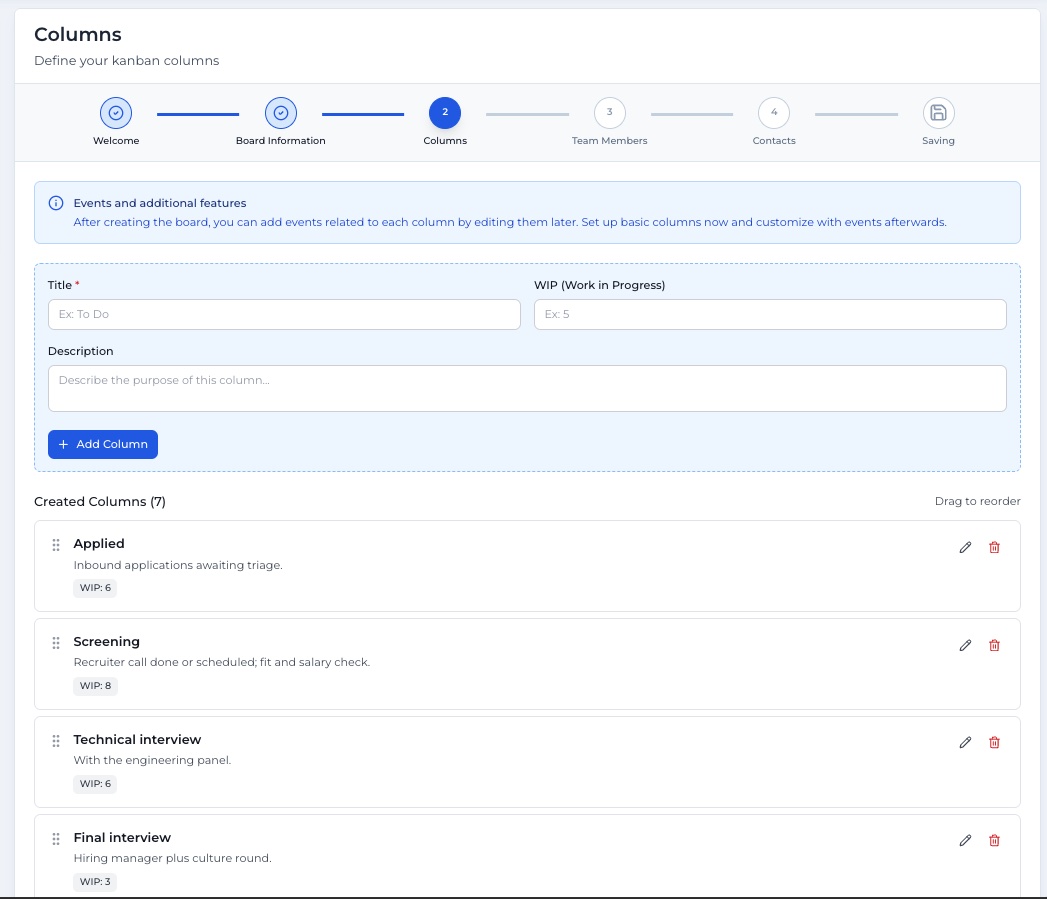This screenshot has height=899, width=1047.
Task: Grab the Screening column drag handle
Action: point(56,643)
